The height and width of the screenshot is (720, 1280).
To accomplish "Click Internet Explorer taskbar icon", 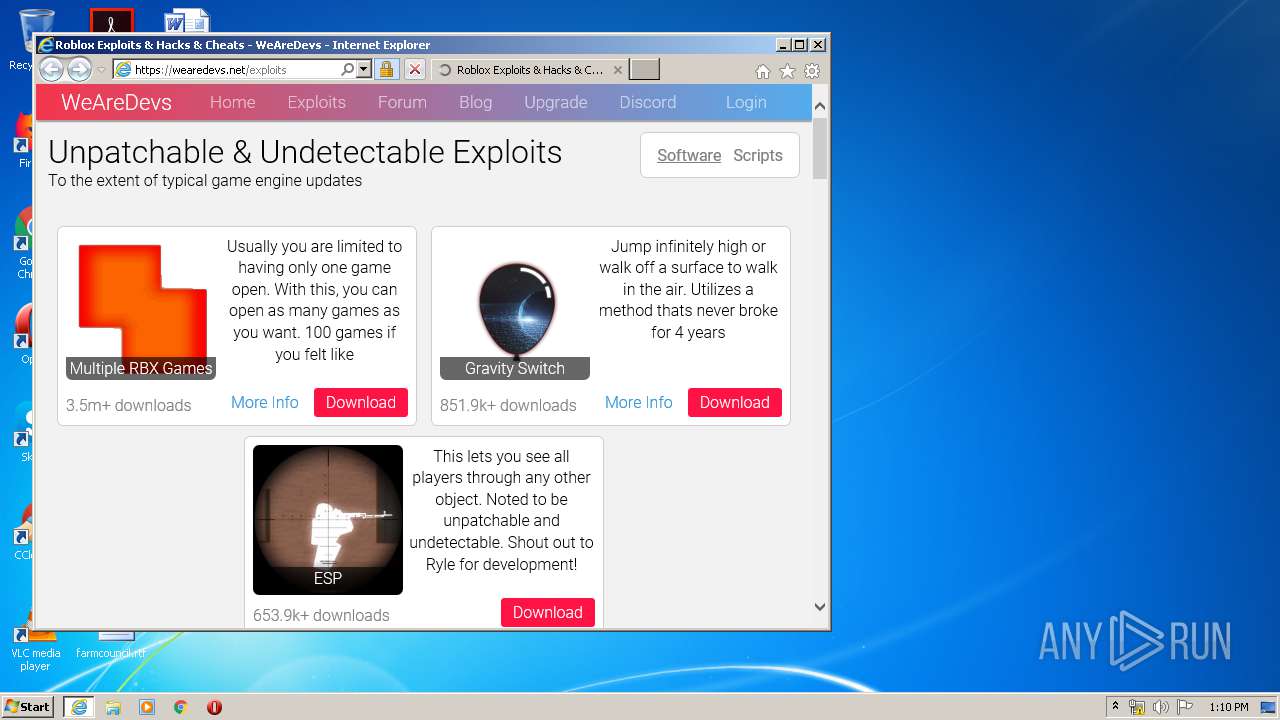I will tap(79, 707).
